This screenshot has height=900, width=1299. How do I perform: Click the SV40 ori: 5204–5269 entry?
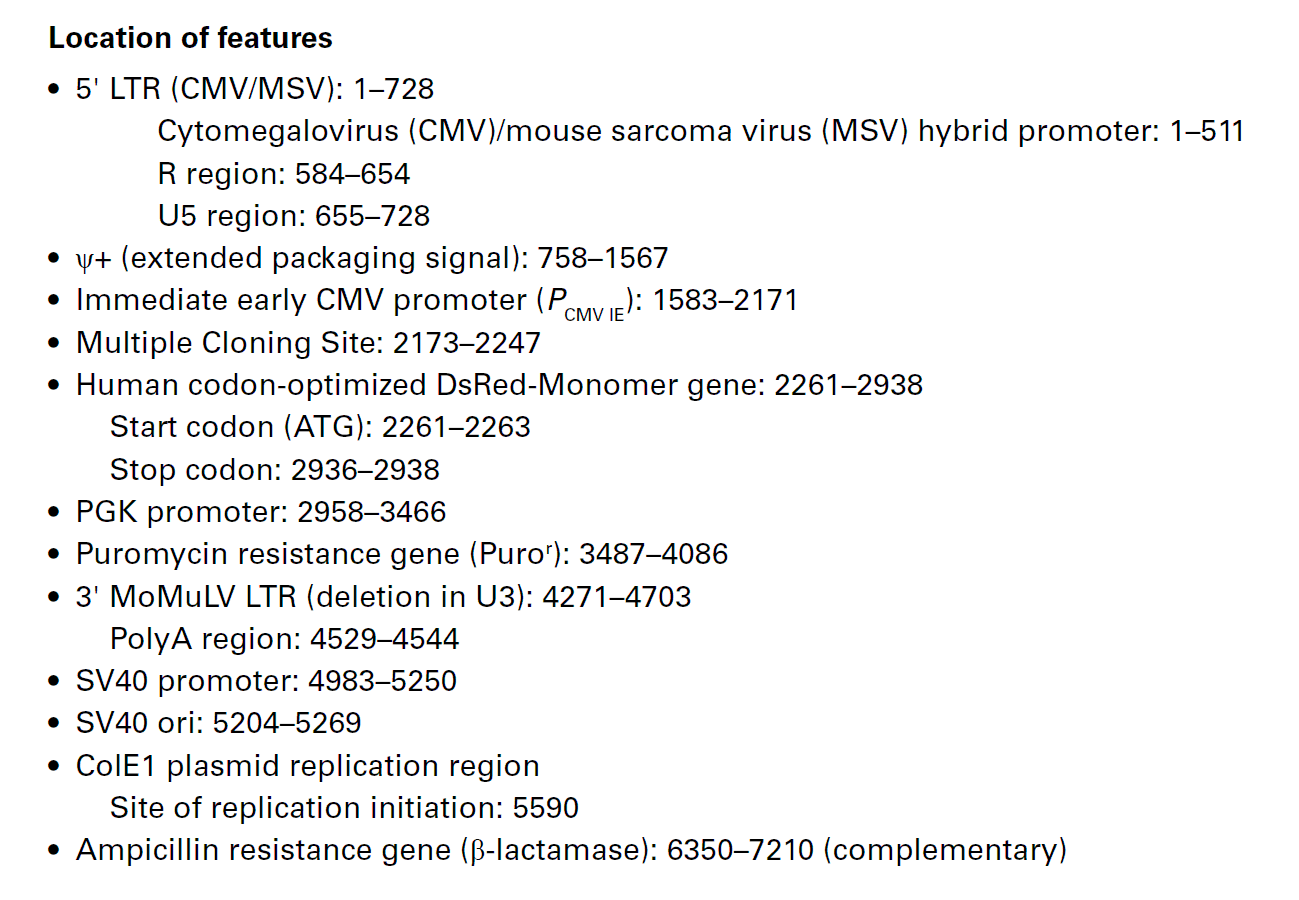click(x=219, y=723)
